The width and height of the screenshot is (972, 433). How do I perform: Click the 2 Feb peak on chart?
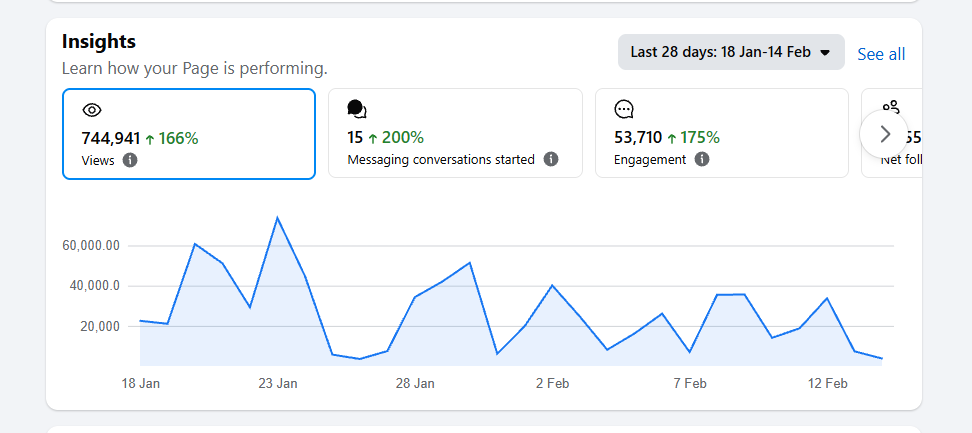click(552, 286)
